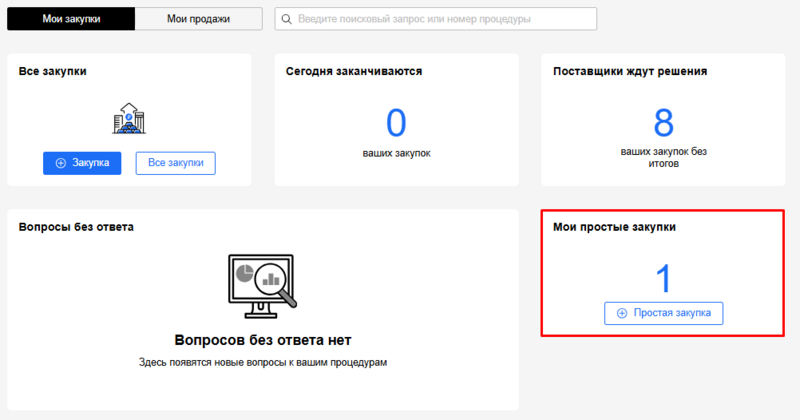
Task: Open the count 8 under Поставщики ждут решения
Action: (663, 123)
